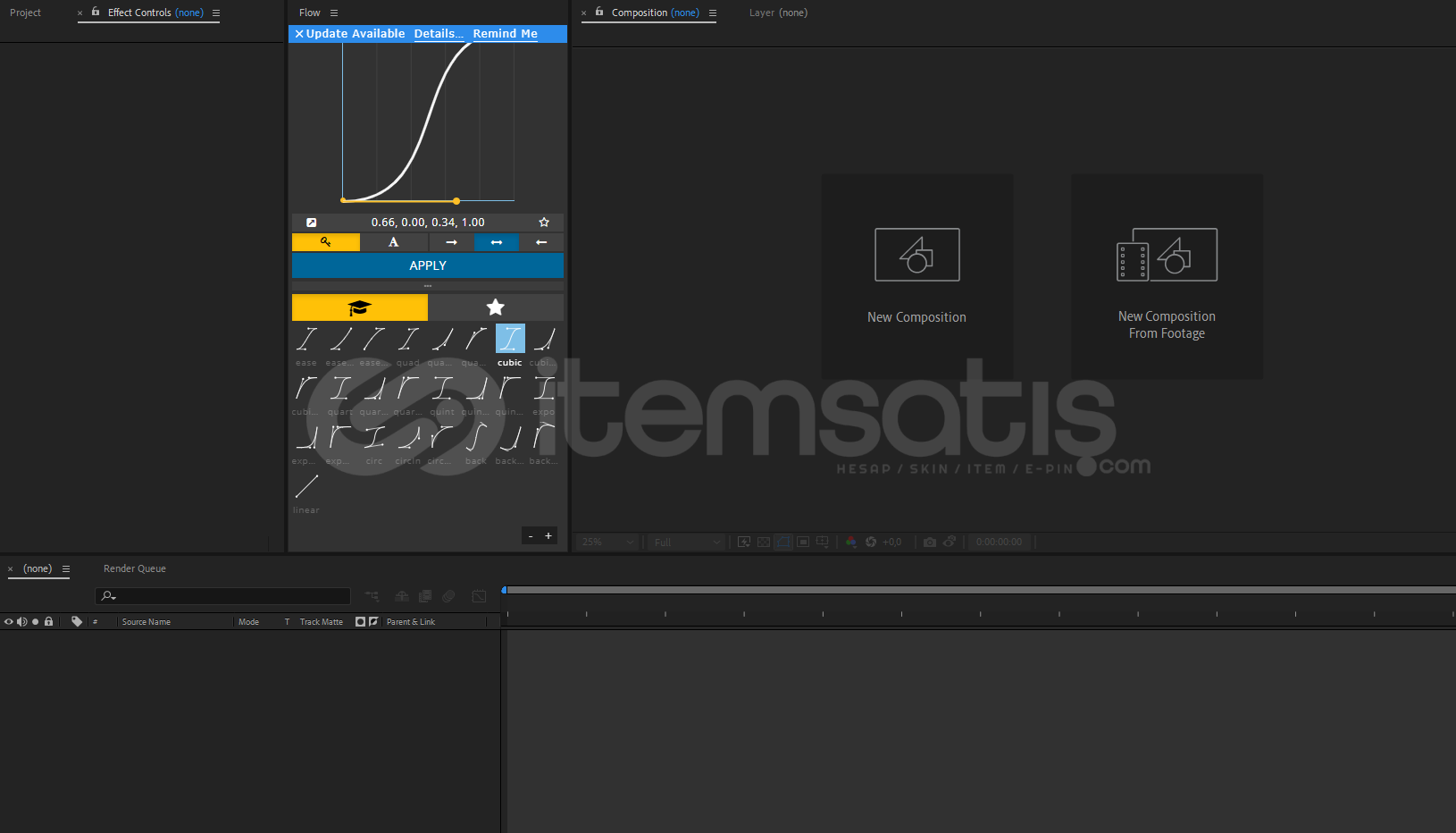Select the circIn curve preset
The width and height of the screenshot is (1456, 833).
coord(408,438)
